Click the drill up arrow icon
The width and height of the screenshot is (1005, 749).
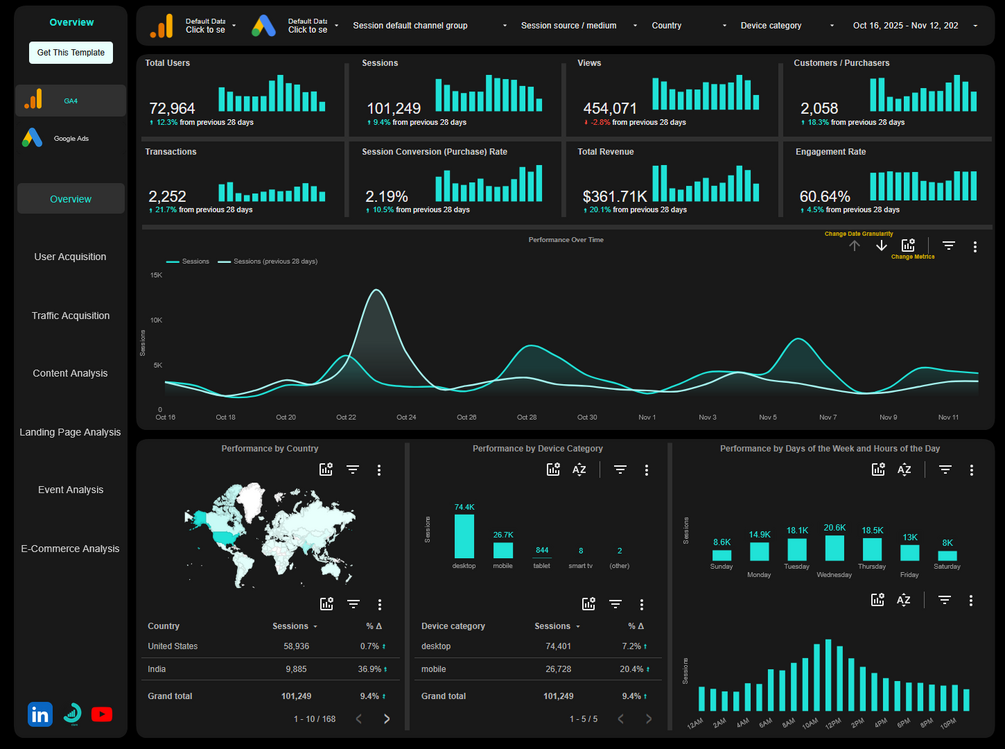(854, 246)
